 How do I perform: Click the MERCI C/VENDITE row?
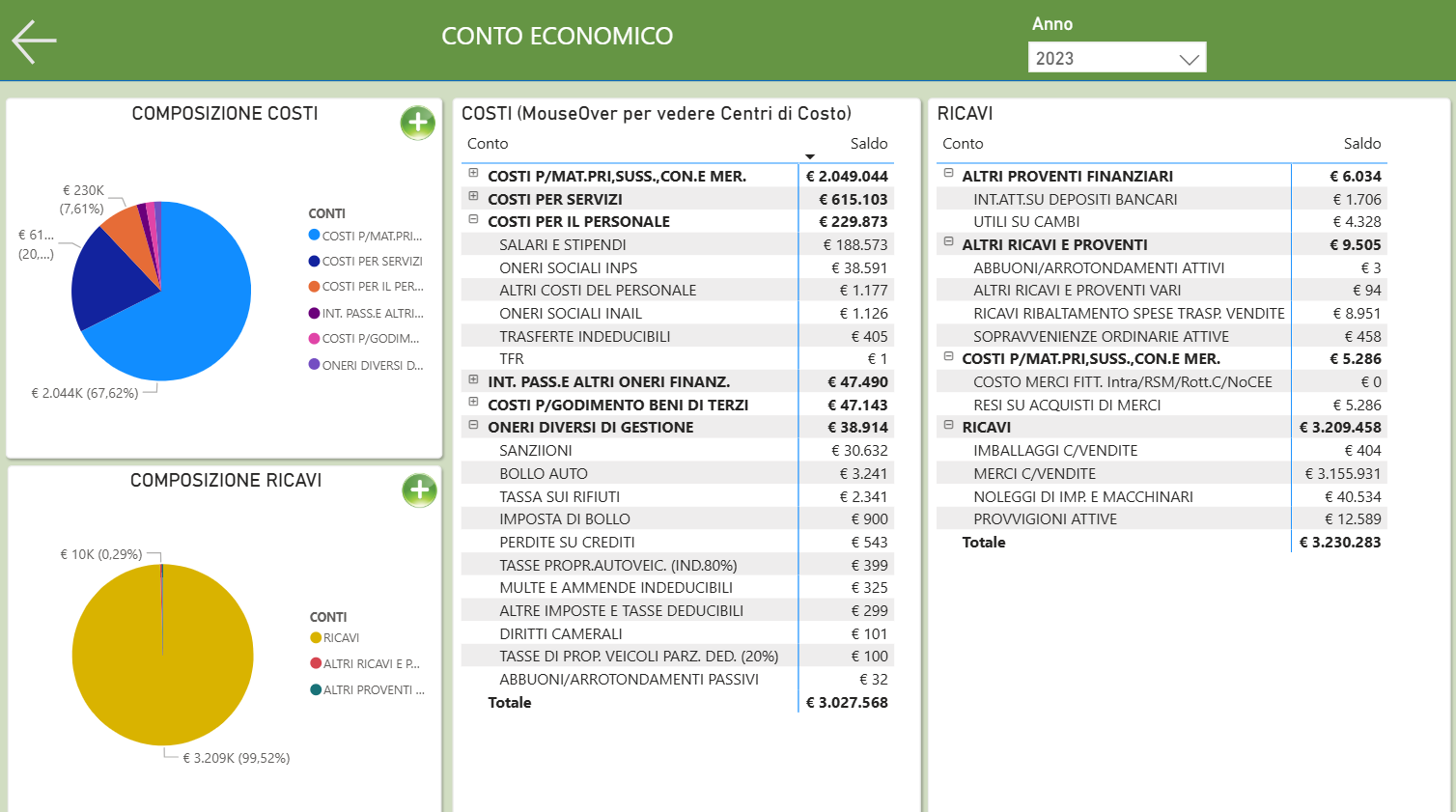click(x=1162, y=474)
